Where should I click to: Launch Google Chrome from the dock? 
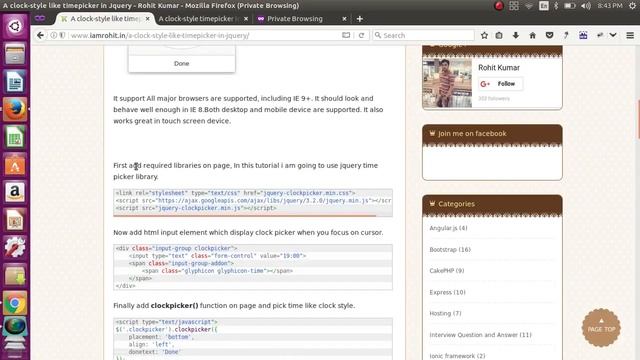pyautogui.click(x=15, y=303)
